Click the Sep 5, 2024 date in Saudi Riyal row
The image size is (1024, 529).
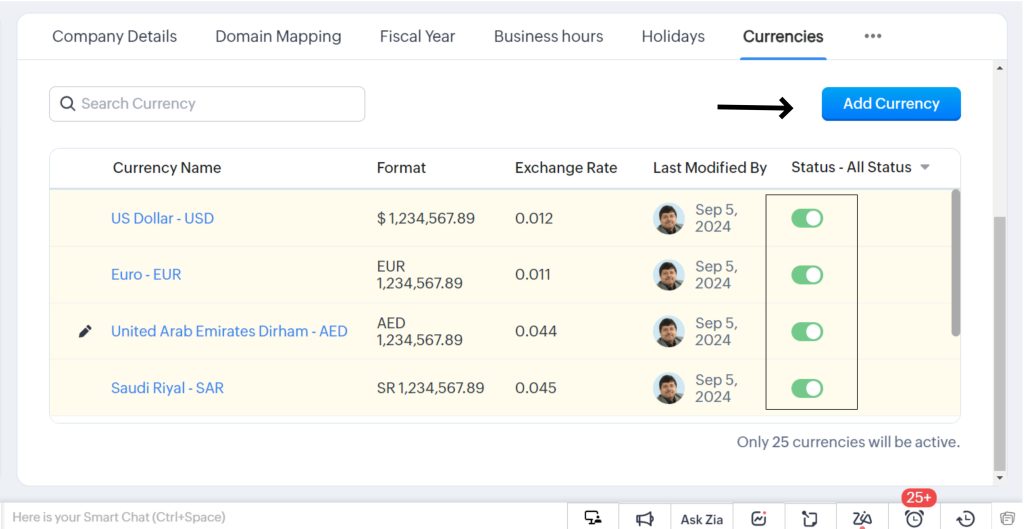[716, 388]
